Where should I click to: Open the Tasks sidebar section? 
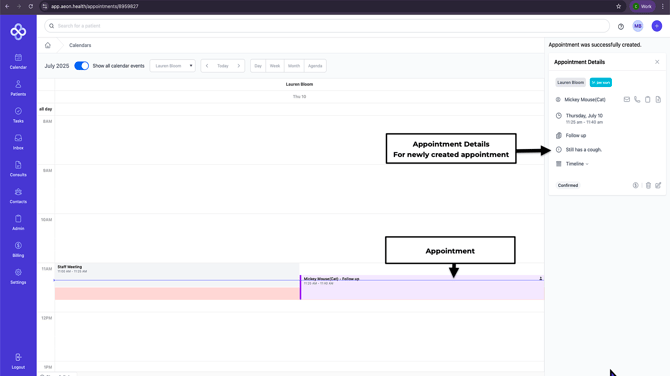[18, 115]
